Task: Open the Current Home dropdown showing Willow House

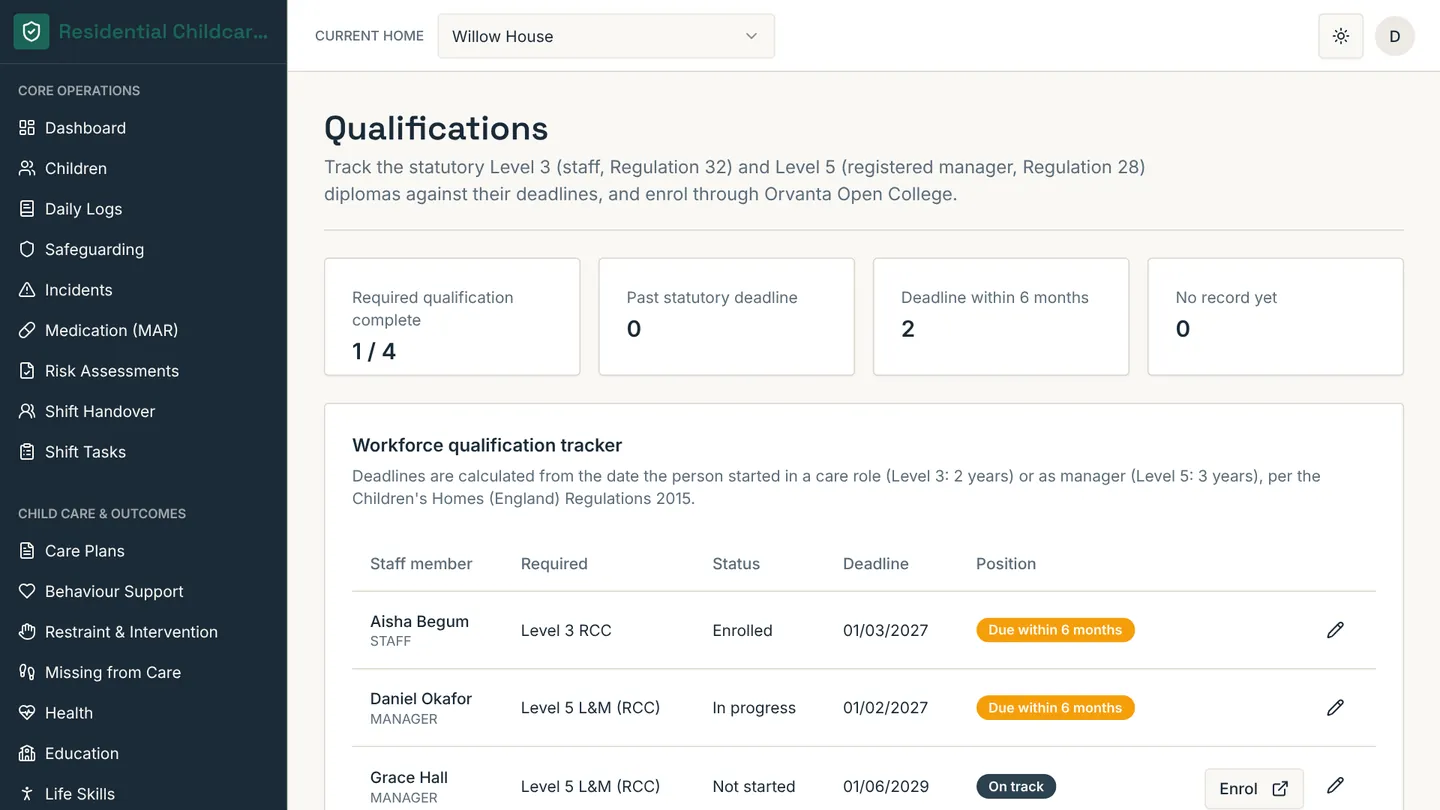Action: [606, 36]
